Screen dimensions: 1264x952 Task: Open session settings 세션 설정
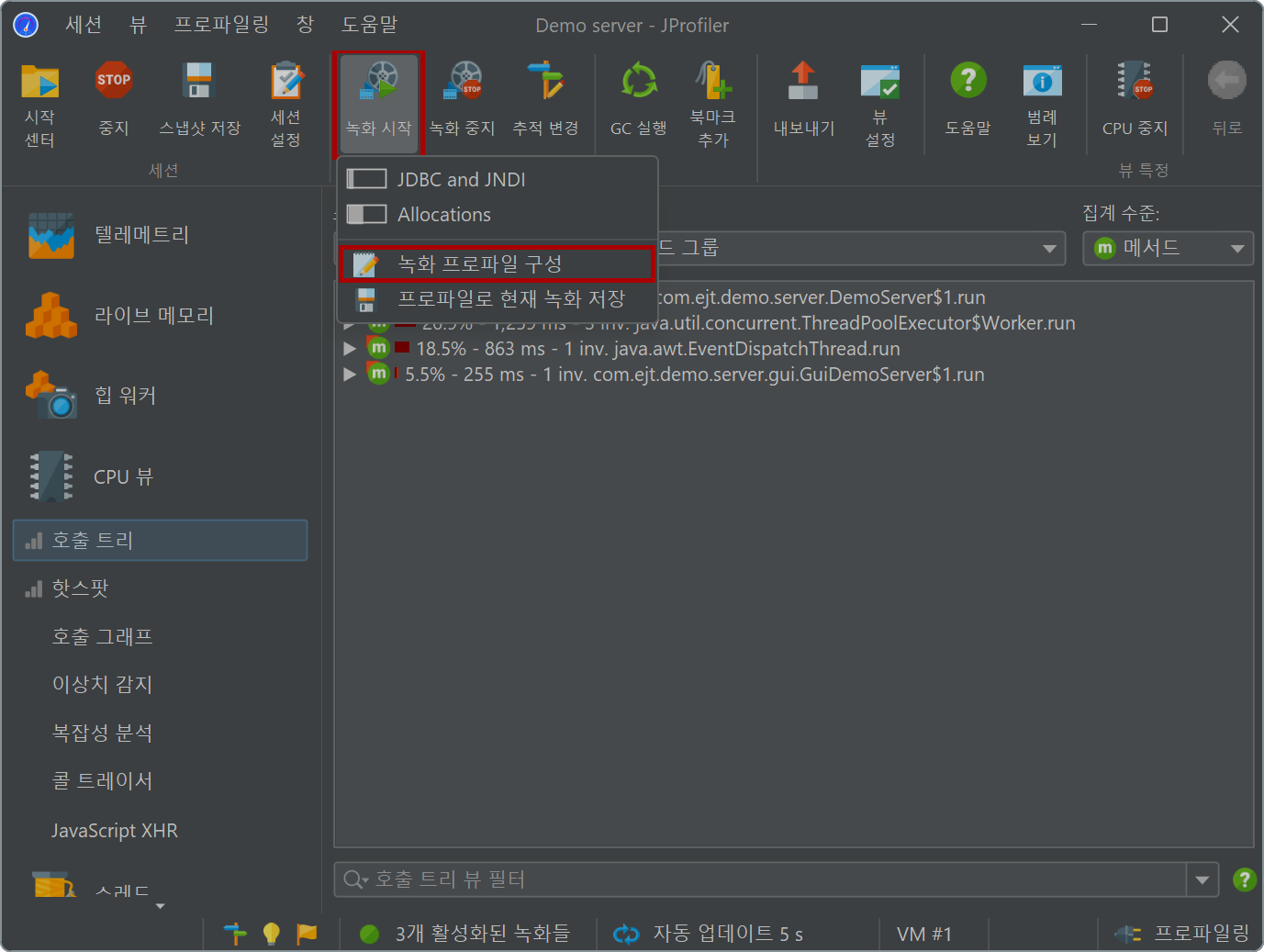click(286, 105)
